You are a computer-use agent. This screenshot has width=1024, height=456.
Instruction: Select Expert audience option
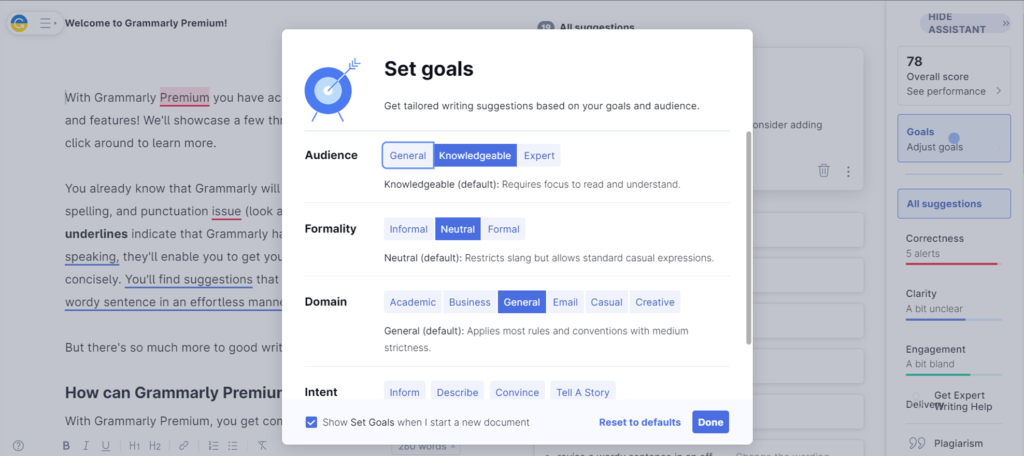[x=539, y=155]
